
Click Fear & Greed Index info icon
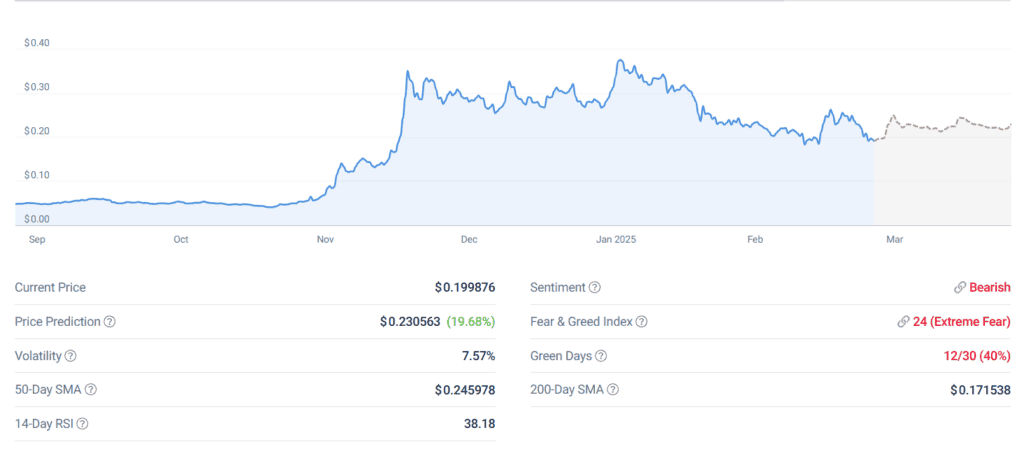tap(642, 322)
